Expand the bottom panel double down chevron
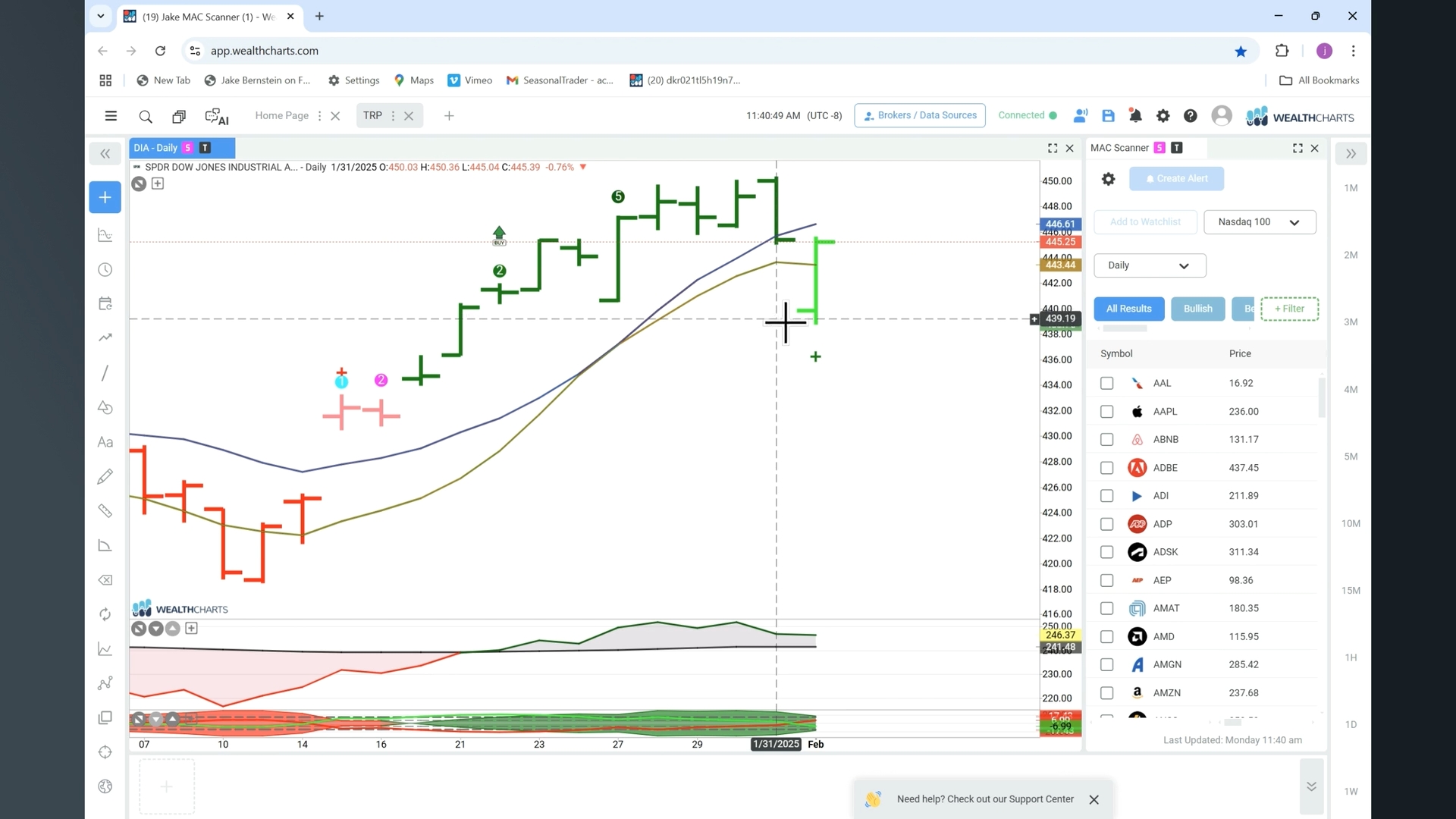Viewport: 1456px width, 819px height. 1311,786
